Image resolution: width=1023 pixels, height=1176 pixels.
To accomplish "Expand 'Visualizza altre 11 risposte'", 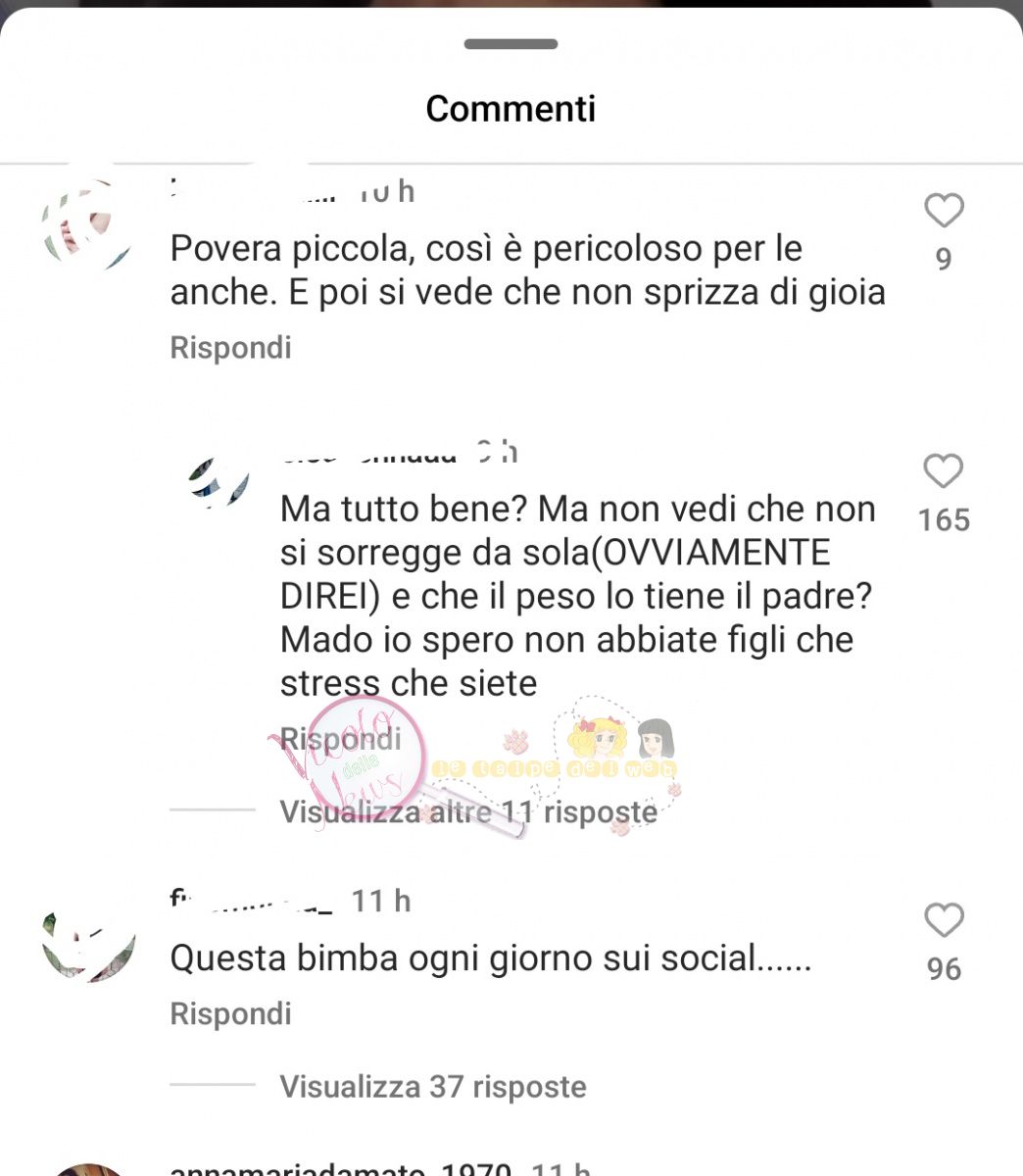I will (468, 811).
